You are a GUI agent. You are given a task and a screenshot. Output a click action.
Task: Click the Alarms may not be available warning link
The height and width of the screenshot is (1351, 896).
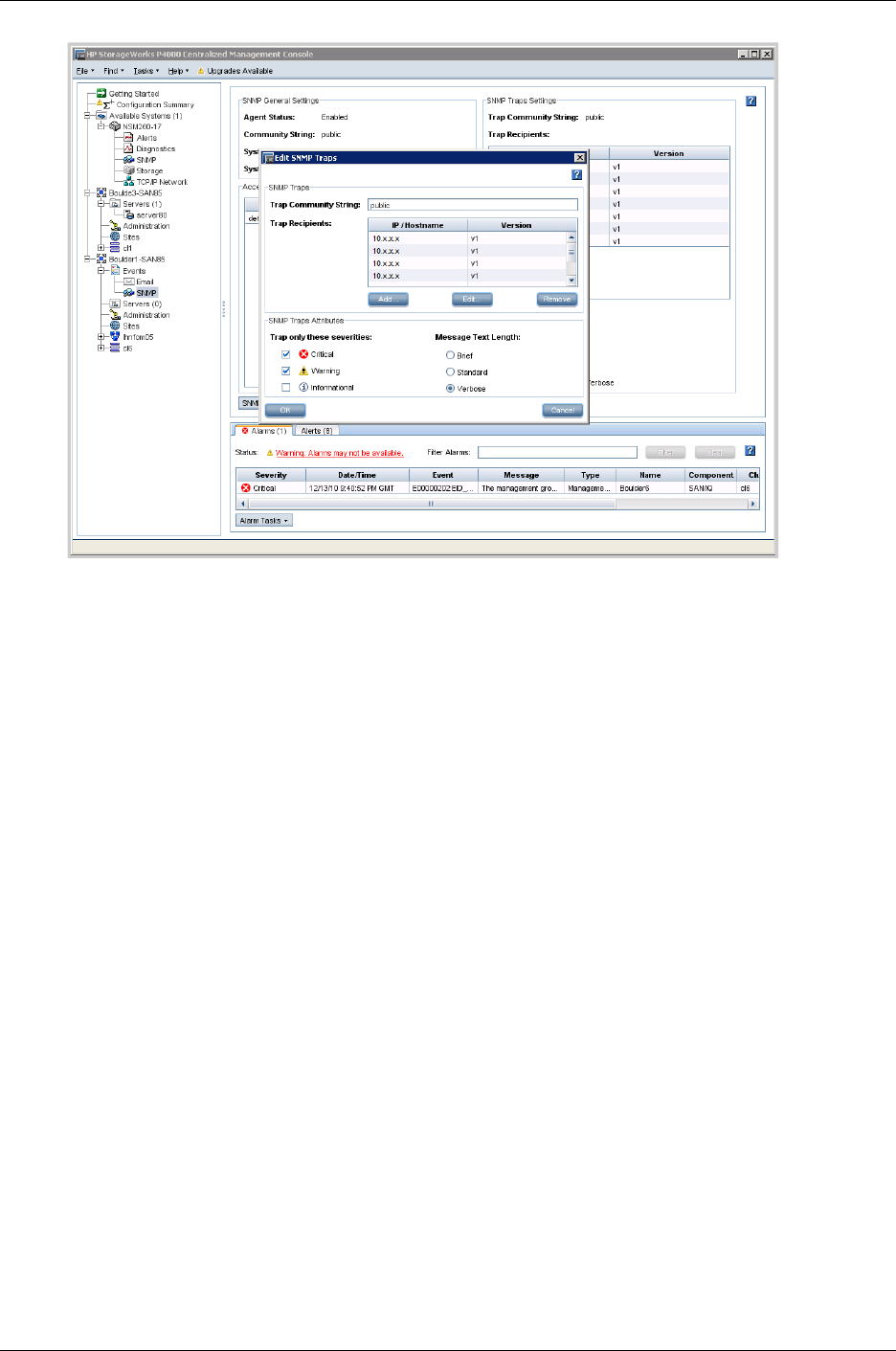340,453
